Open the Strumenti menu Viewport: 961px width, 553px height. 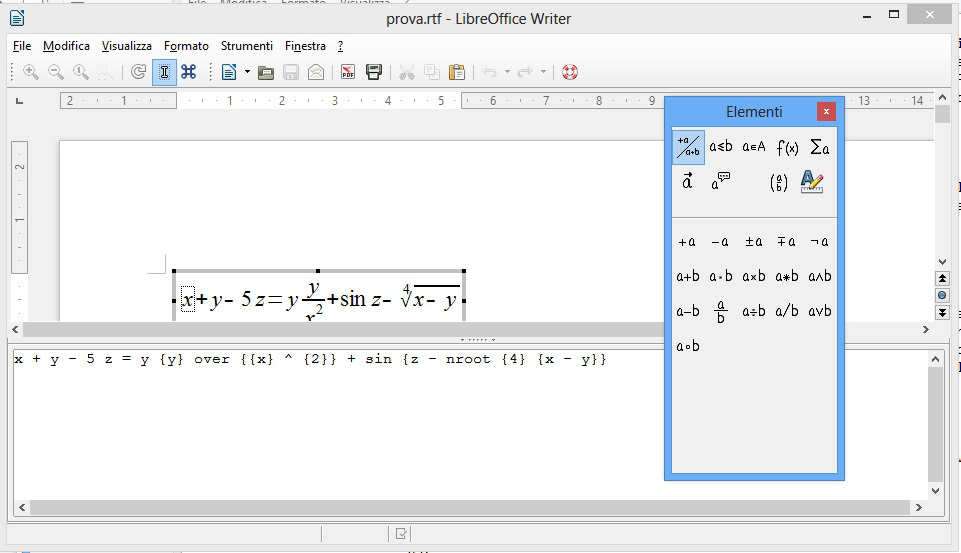[246, 46]
